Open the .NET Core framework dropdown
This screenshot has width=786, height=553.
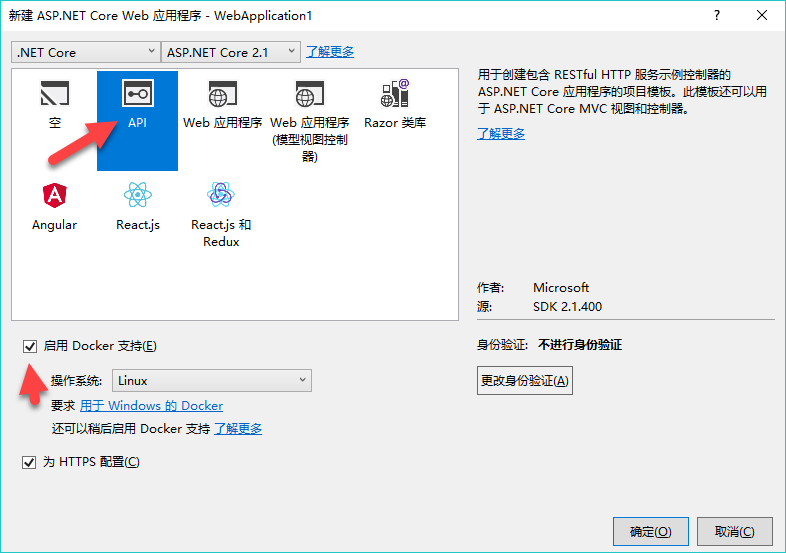pyautogui.click(x=86, y=52)
